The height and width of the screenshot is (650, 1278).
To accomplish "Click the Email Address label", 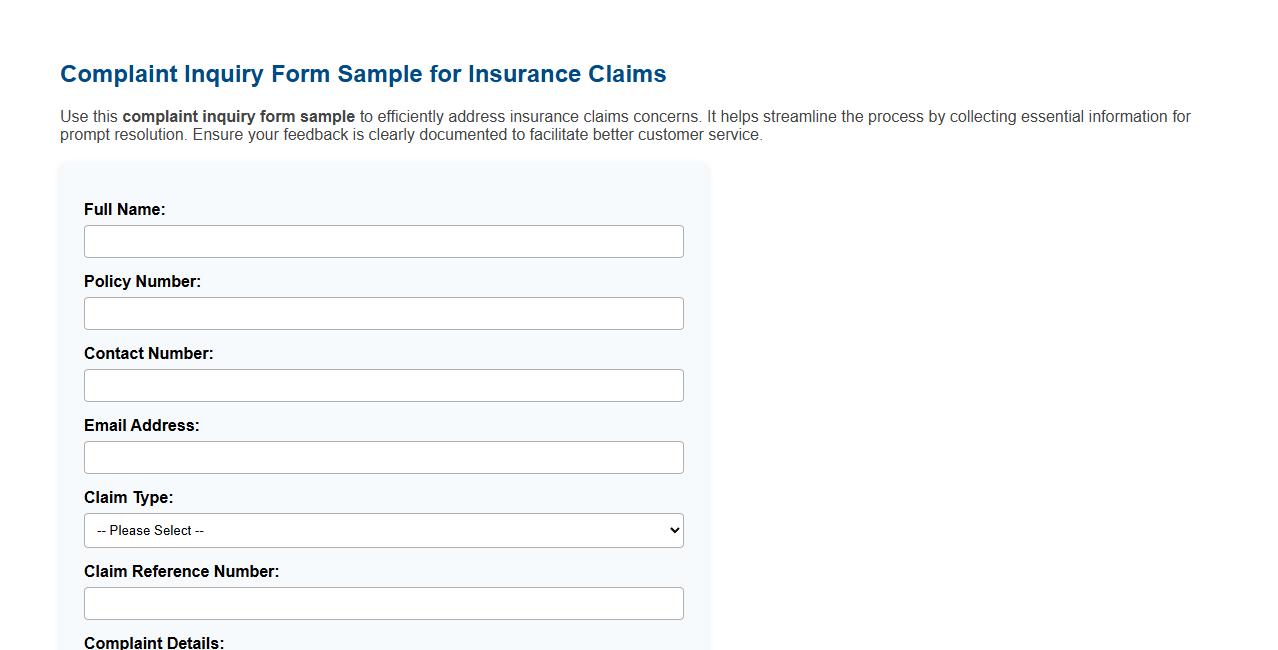I will coord(142,425).
